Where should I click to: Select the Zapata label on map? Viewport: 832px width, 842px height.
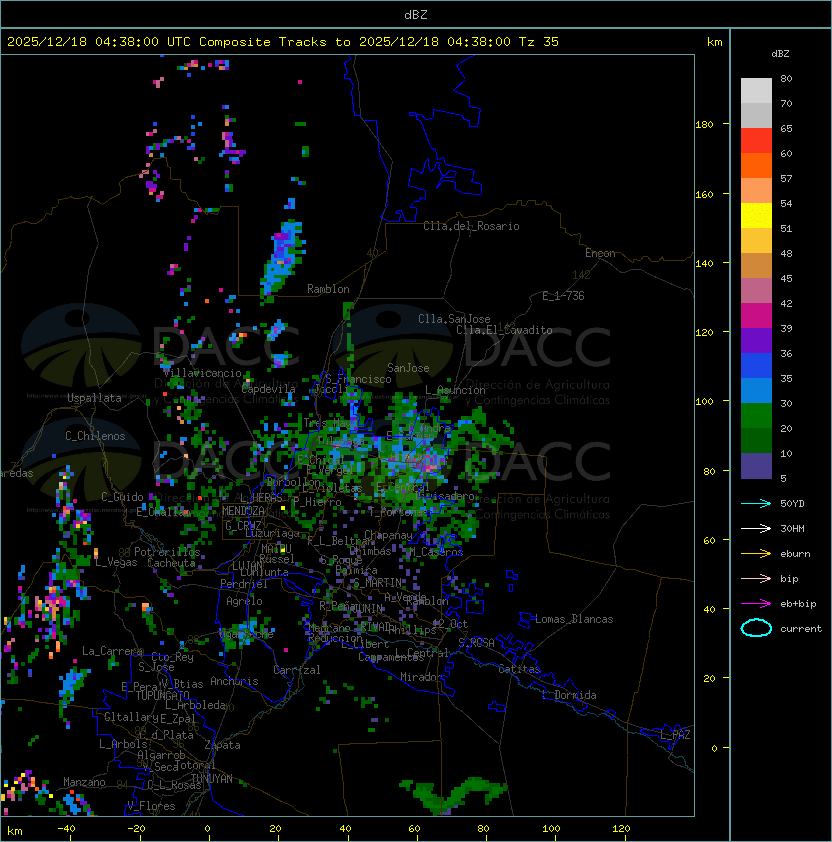coord(222,745)
